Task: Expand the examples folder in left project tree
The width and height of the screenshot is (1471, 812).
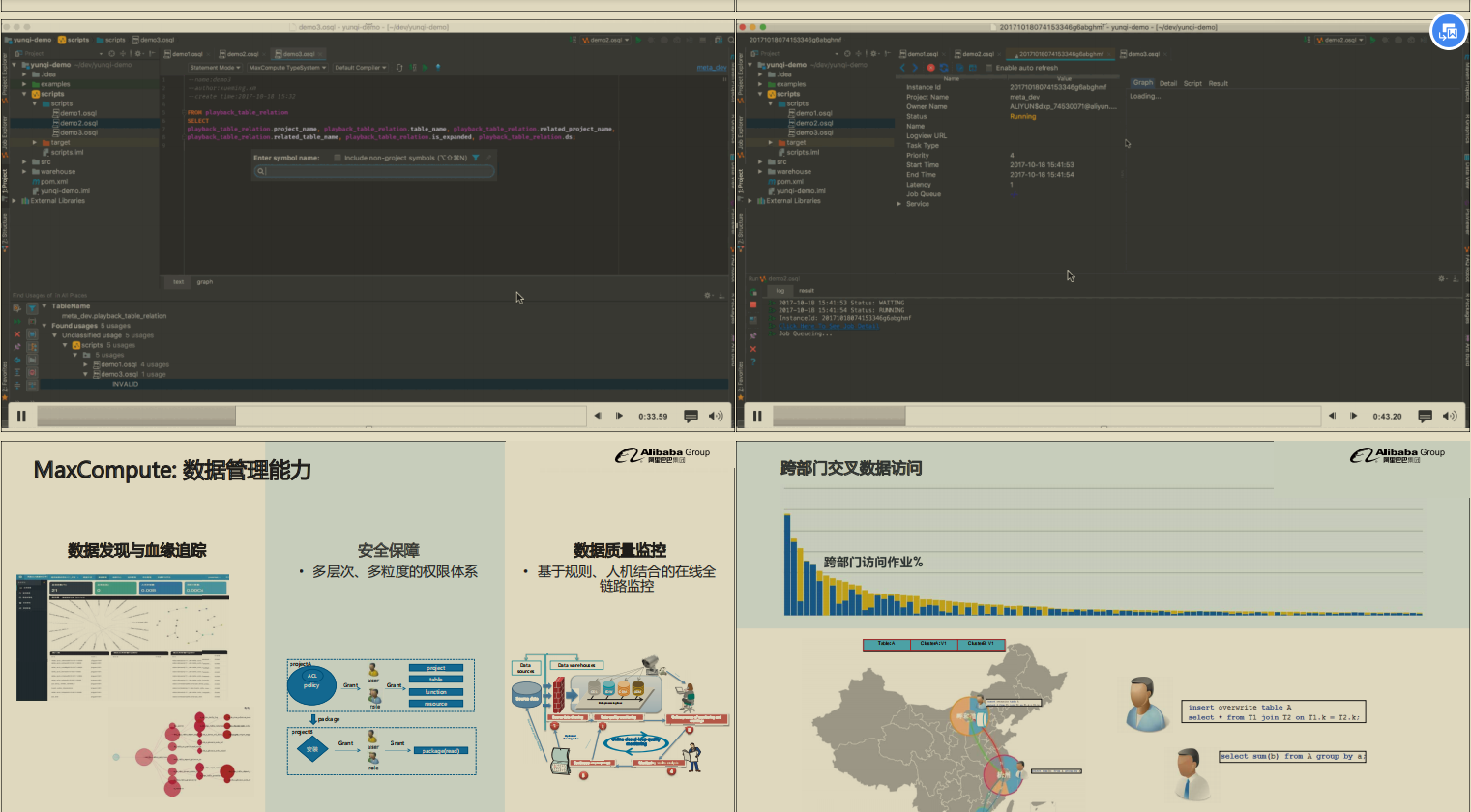Action: 24,84
